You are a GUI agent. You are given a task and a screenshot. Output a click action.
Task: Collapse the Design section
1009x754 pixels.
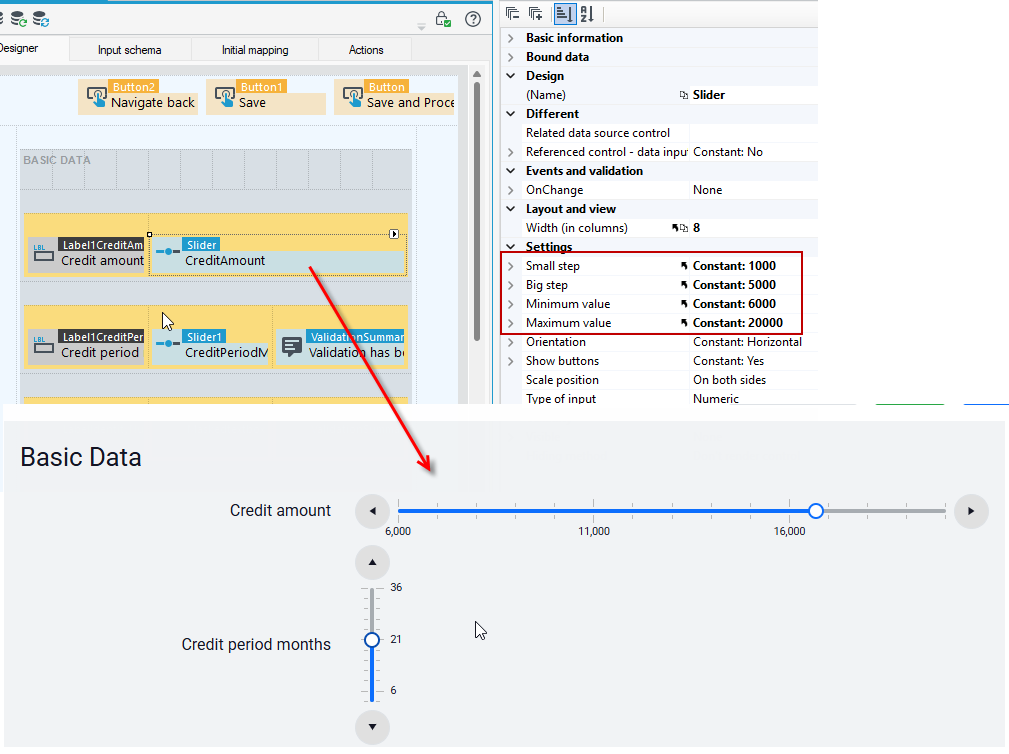(x=510, y=76)
